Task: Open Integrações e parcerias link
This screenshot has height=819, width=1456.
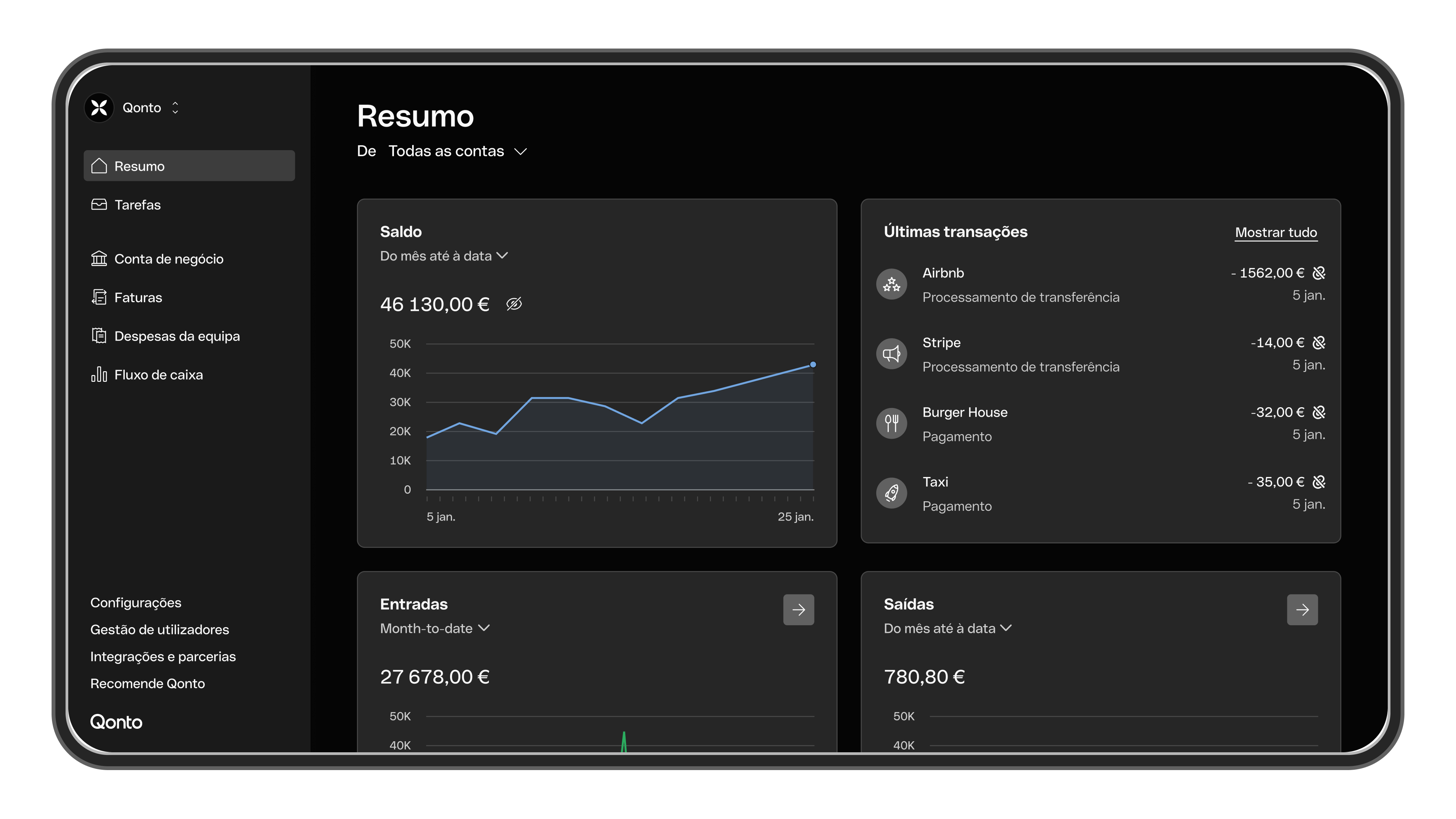Action: pos(163,657)
